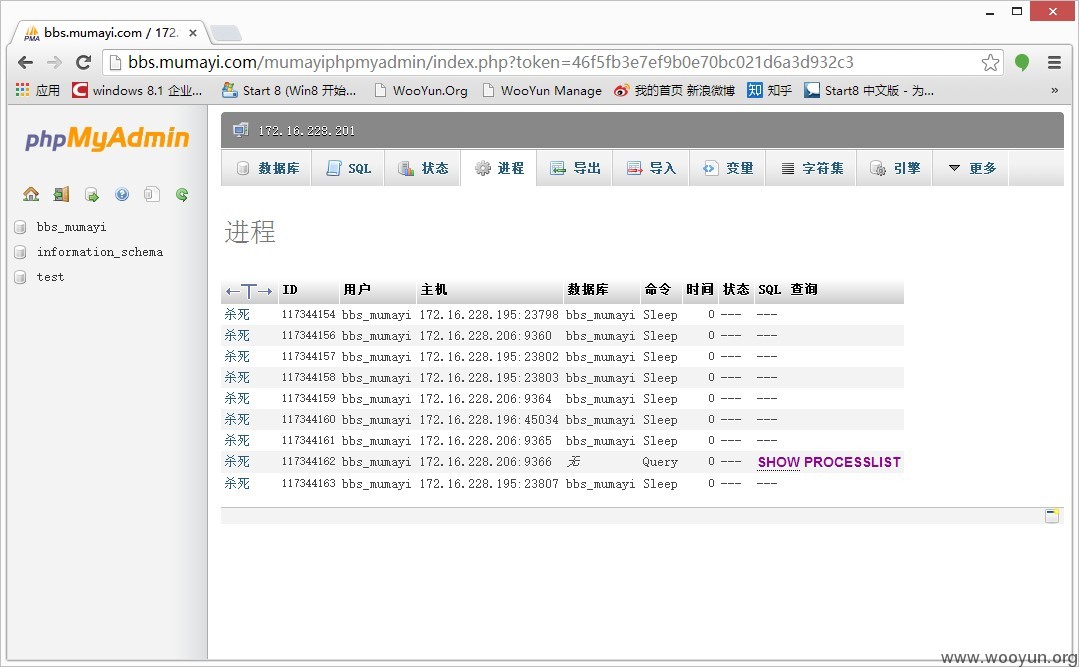
Task: Open Start8 中文版 bookmark
Action: pos(869,90)
